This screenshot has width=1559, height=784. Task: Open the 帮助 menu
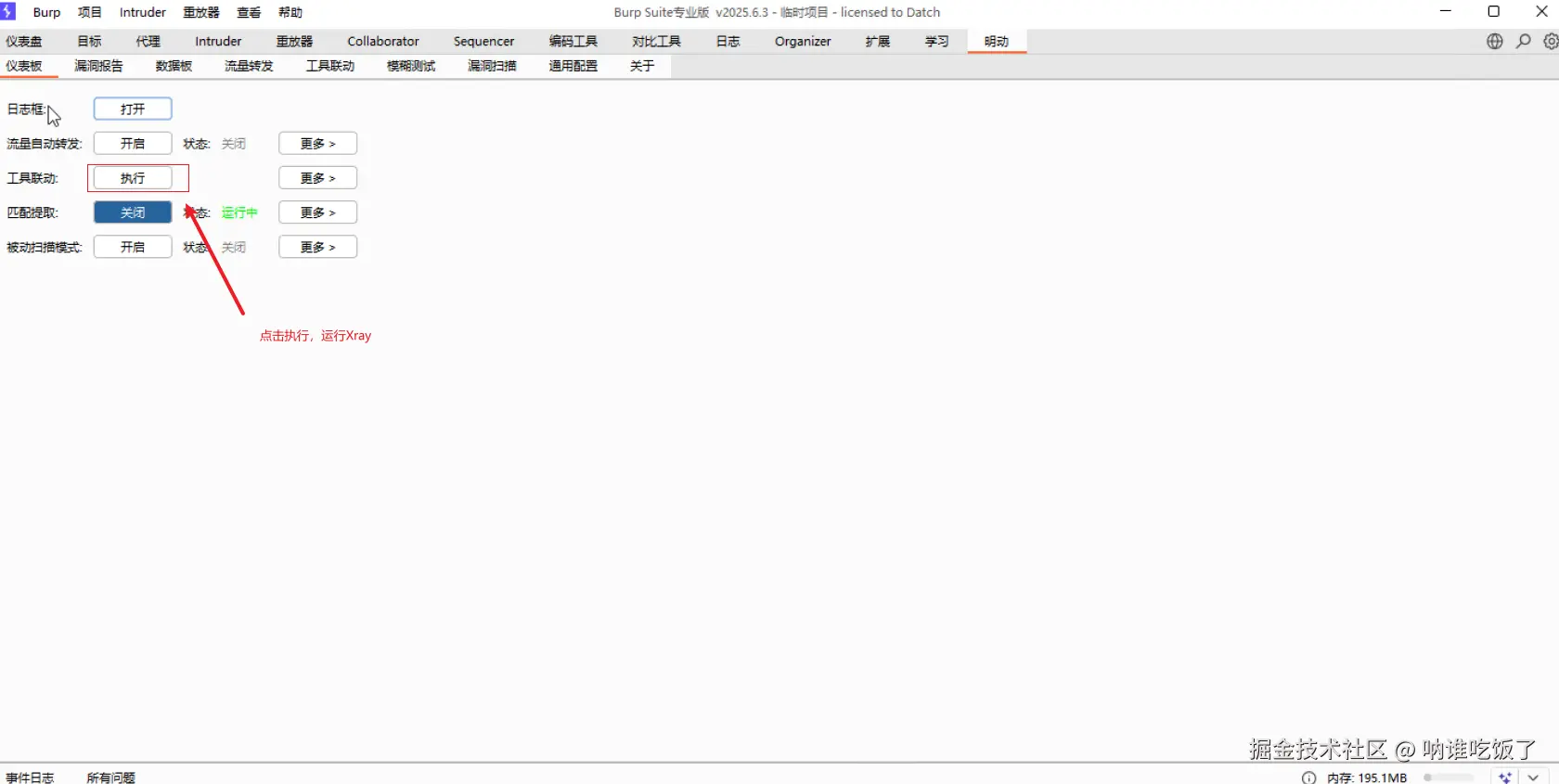pos(290,12)
